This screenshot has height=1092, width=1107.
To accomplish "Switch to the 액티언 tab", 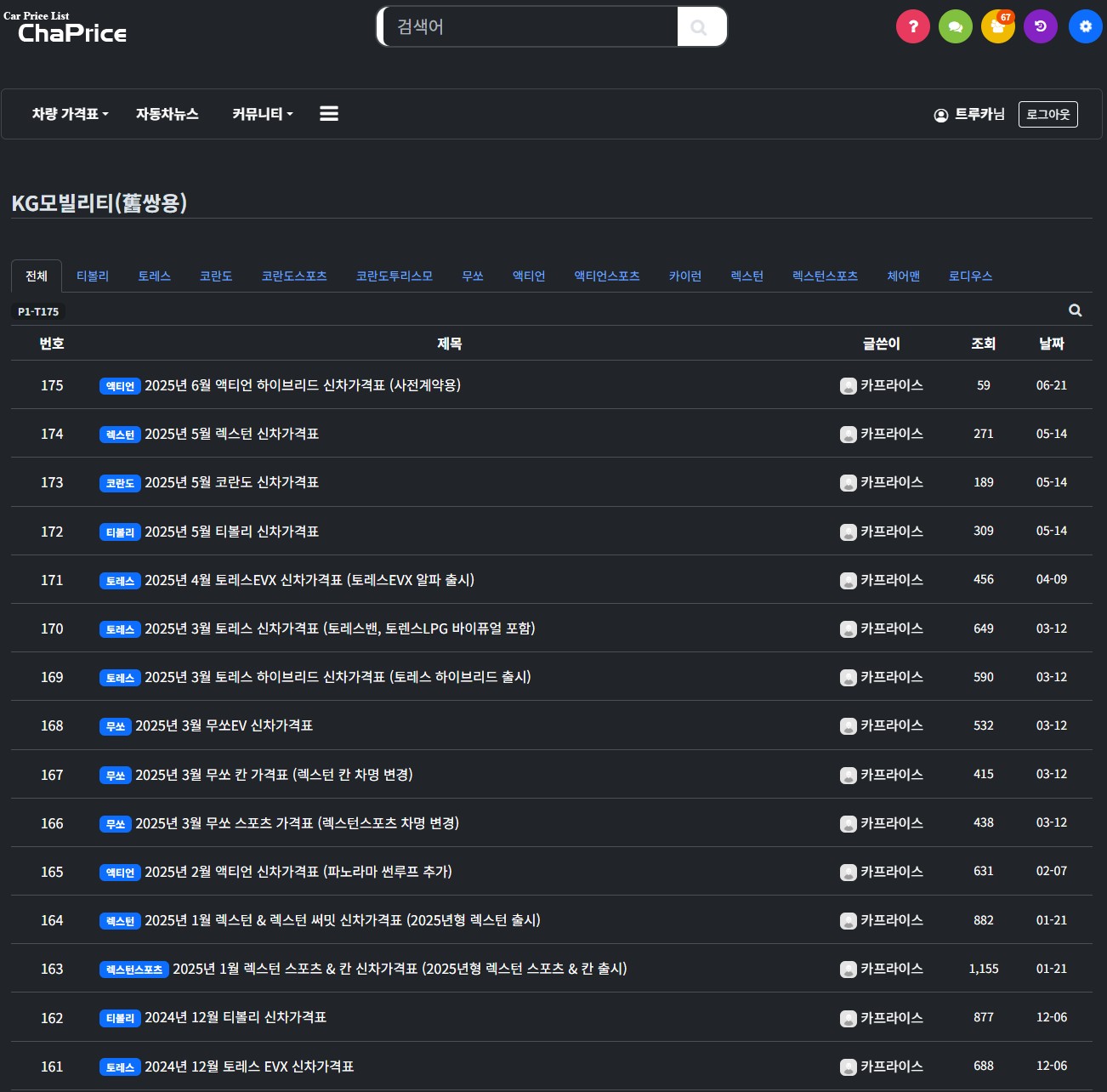I will click(529, 276).
